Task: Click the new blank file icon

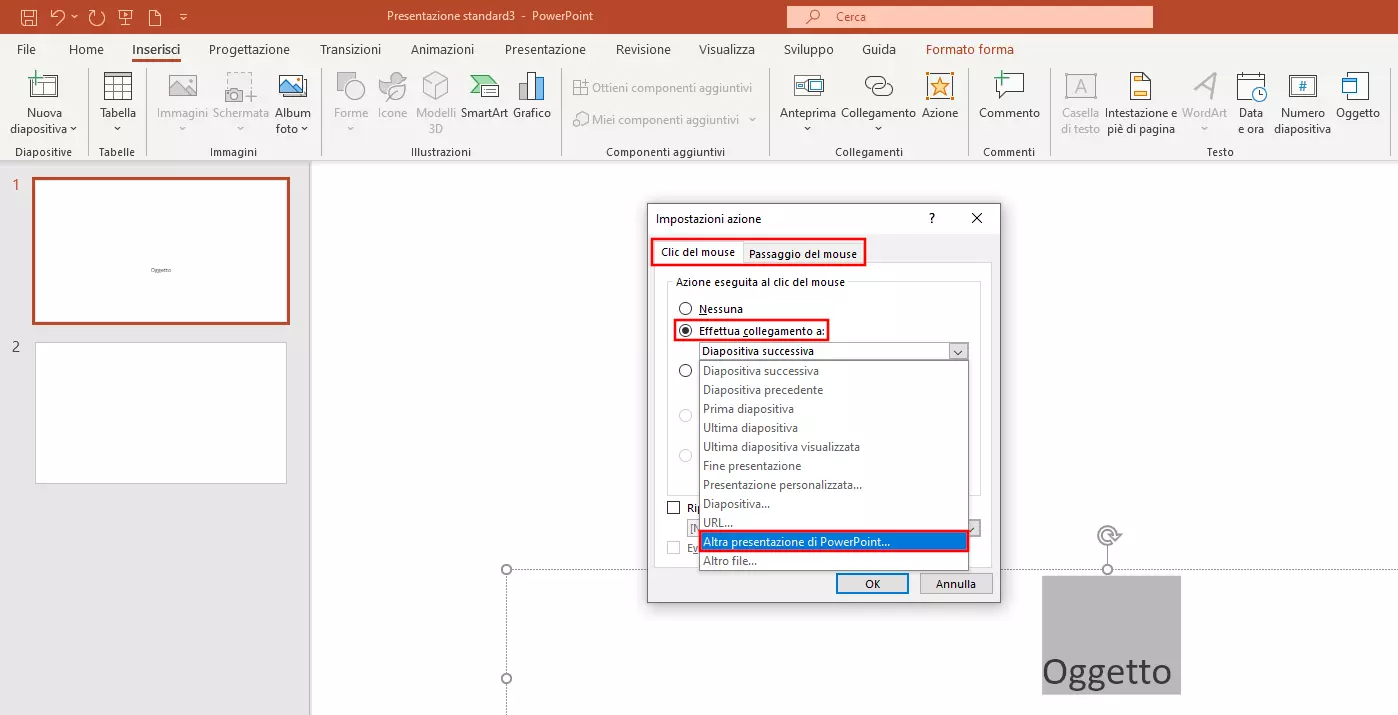Action: click(155, 17)
